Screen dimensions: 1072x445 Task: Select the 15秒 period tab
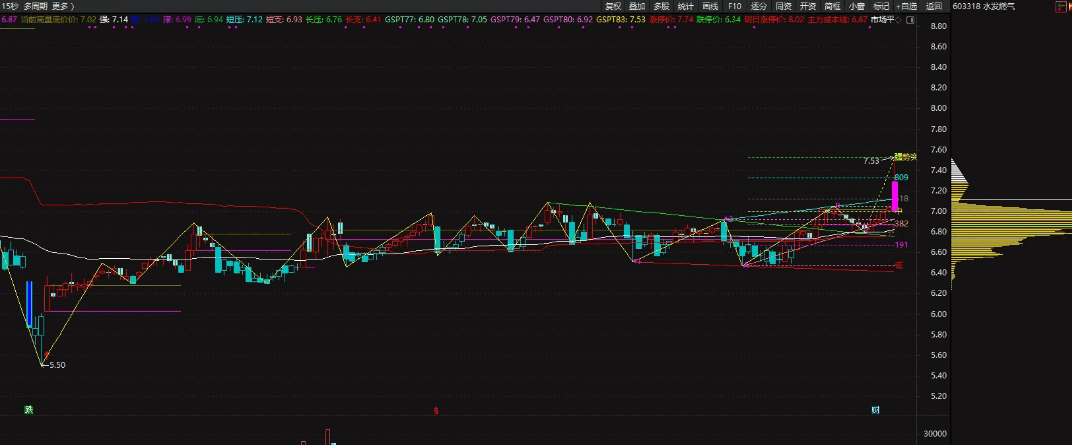coord(10,5)
